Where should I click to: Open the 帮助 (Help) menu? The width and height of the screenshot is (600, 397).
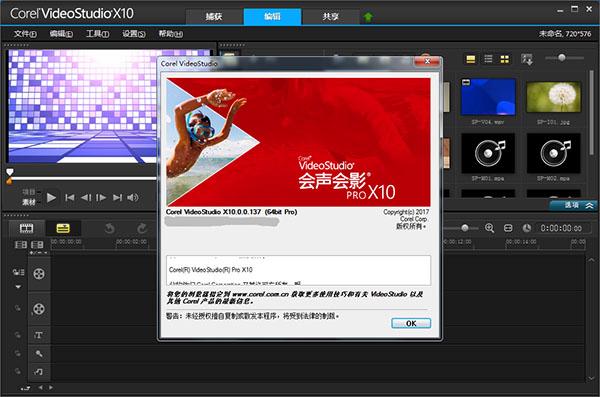(171, 34)
